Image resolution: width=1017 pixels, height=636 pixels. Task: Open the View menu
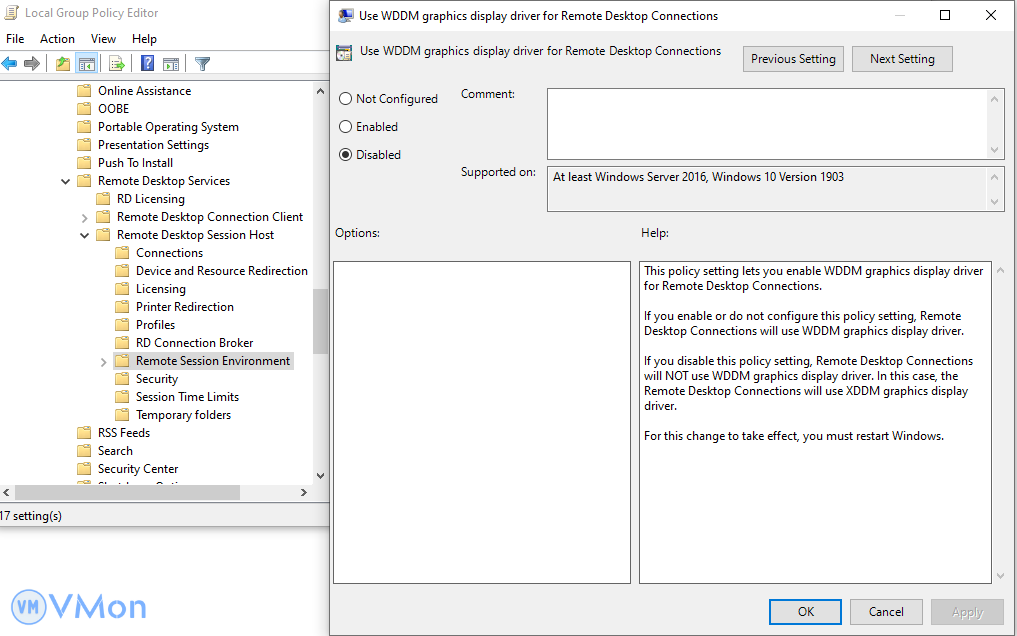[103, 39]
